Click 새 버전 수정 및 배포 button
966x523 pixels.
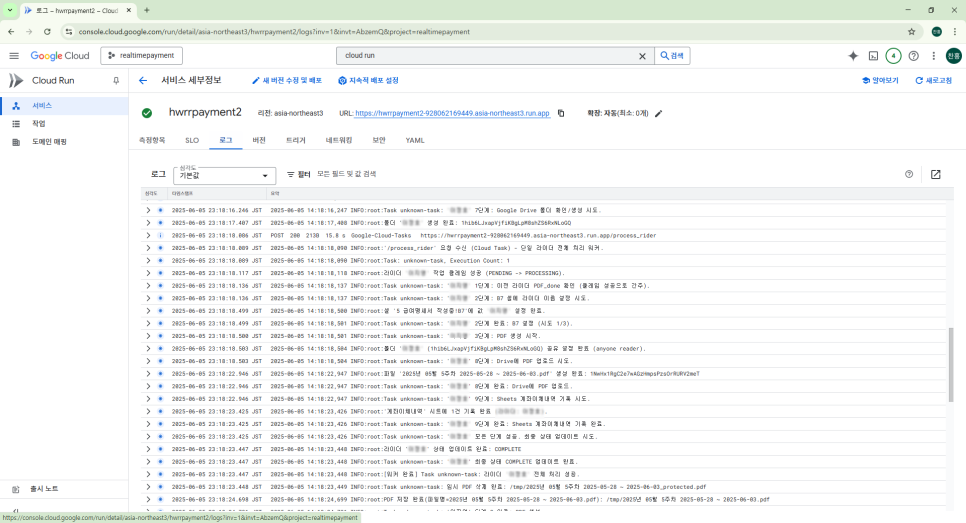[x=287, y=81]
